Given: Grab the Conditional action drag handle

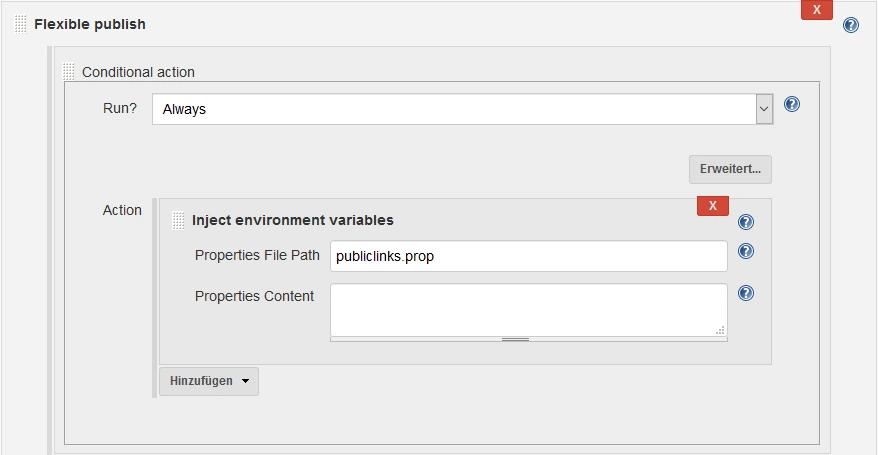Looking at the screenshot, I should tap(69, 72).
